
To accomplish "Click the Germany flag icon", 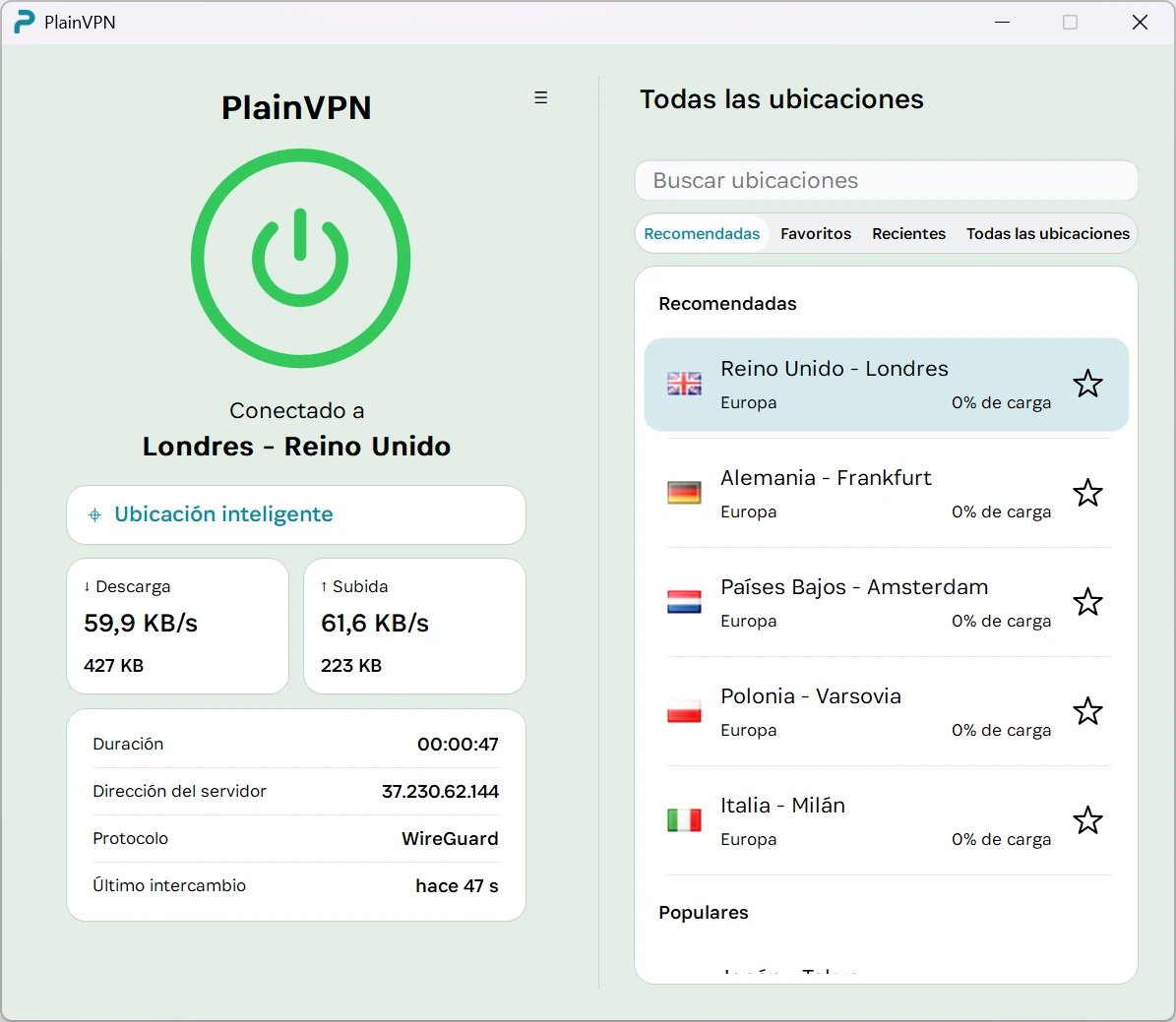I will pos(684,494).
